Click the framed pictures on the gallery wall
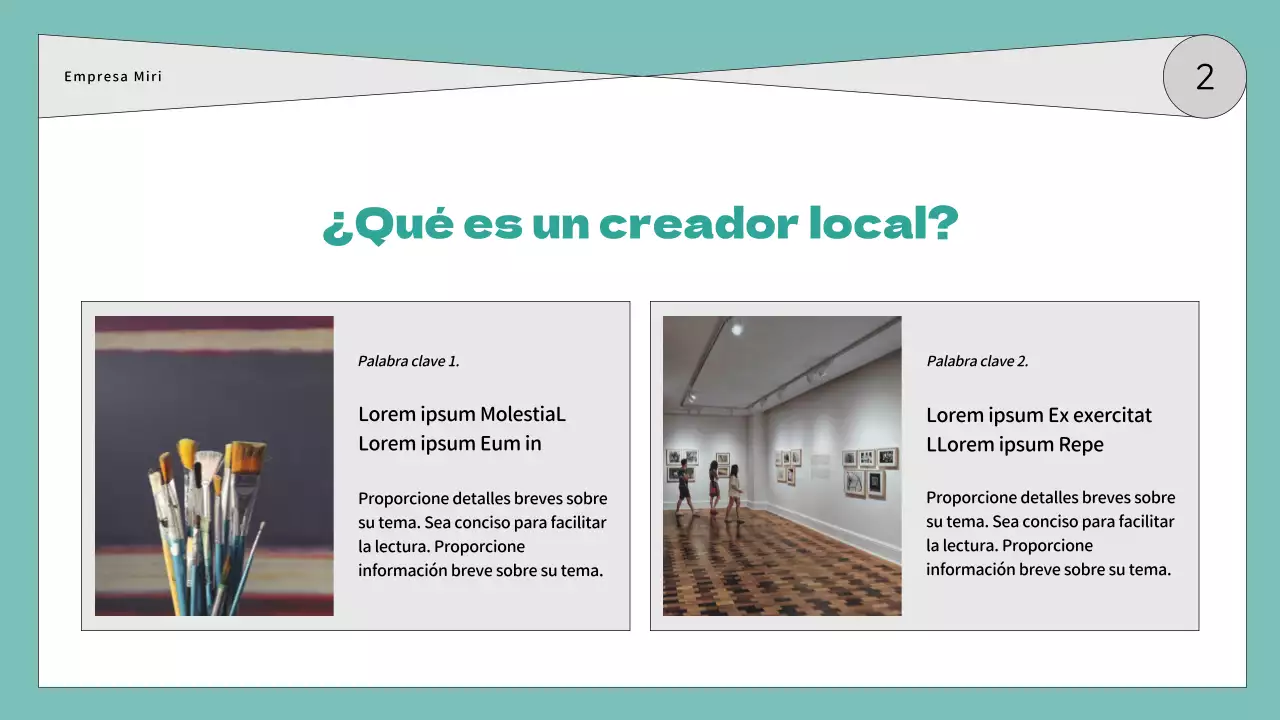The image size is (1280, 720). click(x=866, y=471)
